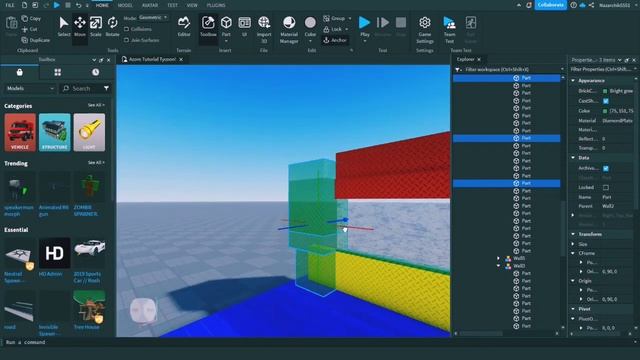Check the Locked property checkbox
The image size is (640, 360).
pyautogui.click(x=606, y=187)
